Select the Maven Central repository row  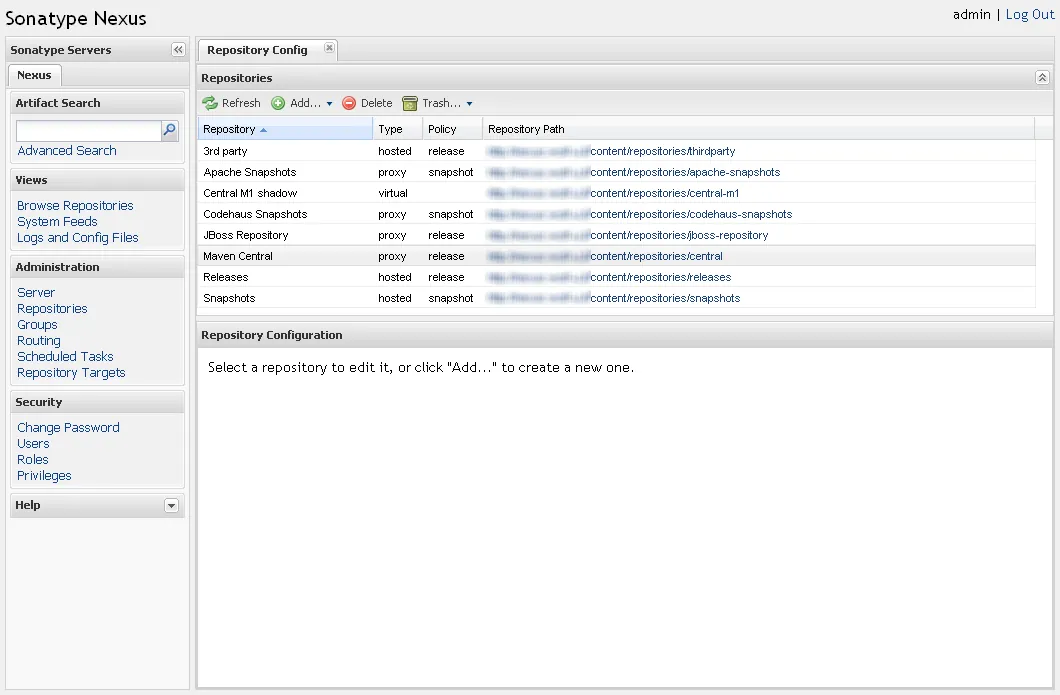tap(616, 256)
